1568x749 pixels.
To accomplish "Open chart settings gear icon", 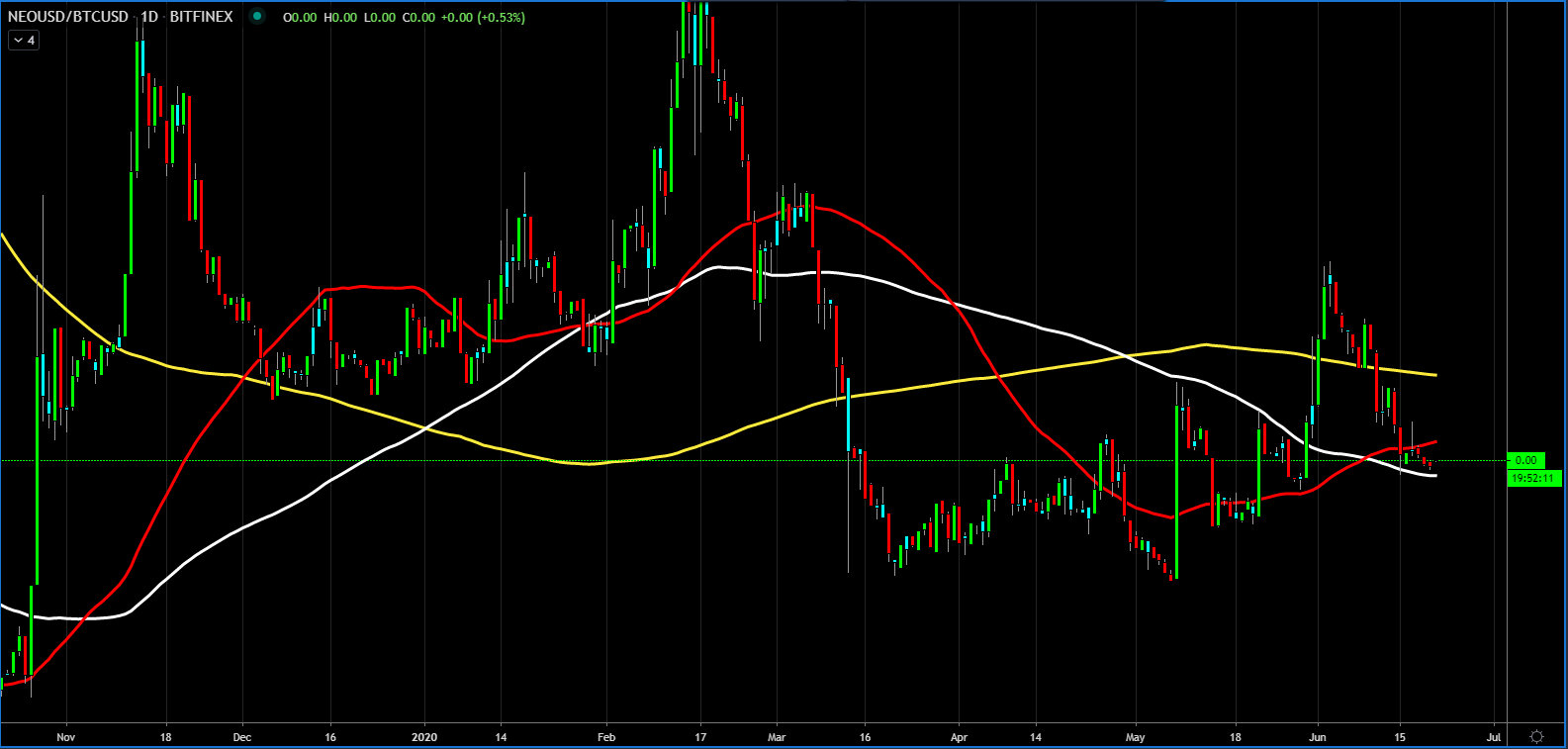I will [x=1536, y=736].
